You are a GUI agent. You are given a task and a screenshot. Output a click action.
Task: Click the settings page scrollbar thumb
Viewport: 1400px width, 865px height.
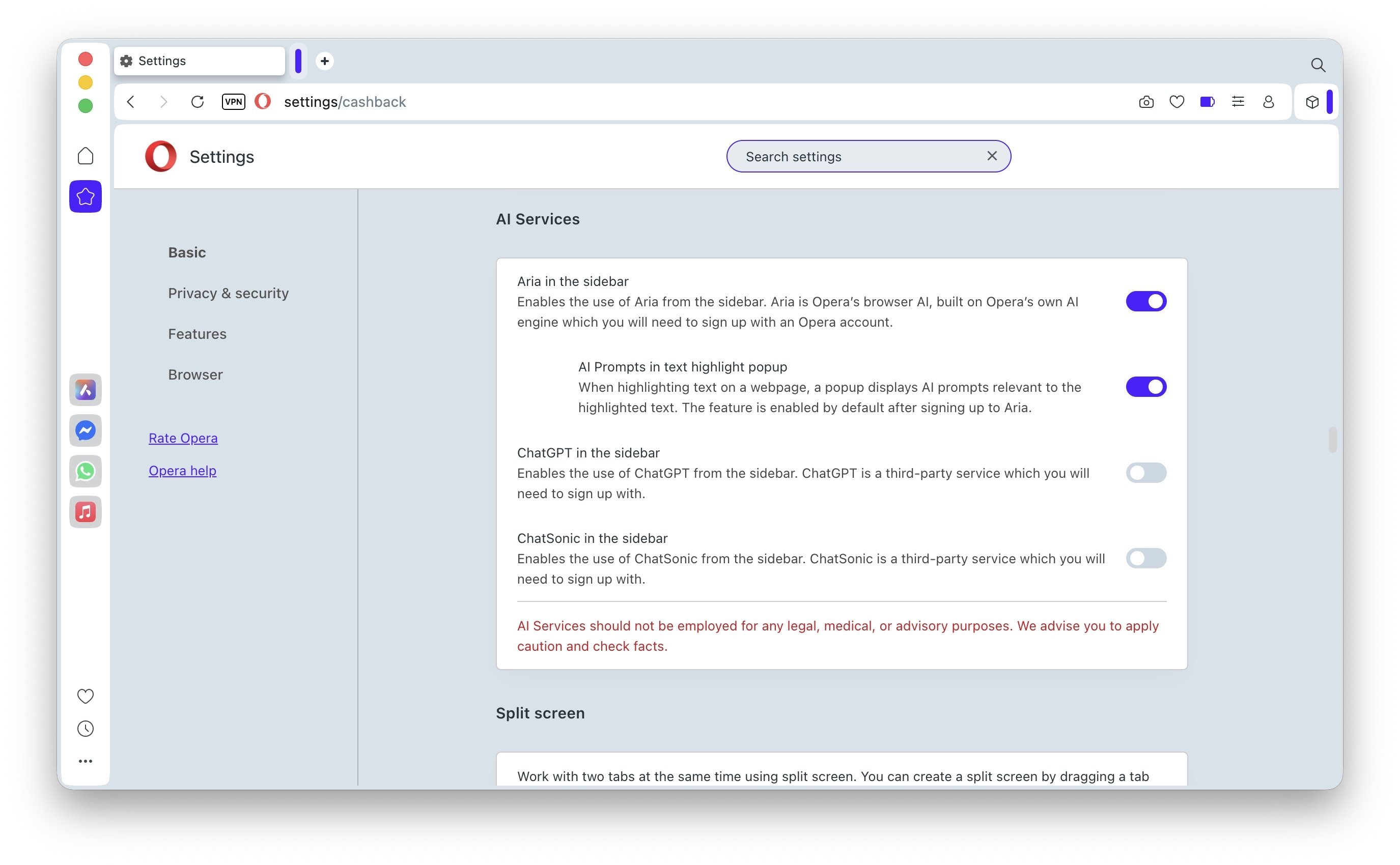click(x=1332, y=439)
